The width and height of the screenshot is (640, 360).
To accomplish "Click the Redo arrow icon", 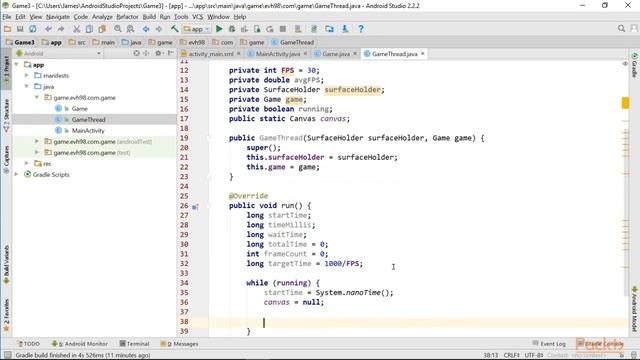I will [61, 29].
